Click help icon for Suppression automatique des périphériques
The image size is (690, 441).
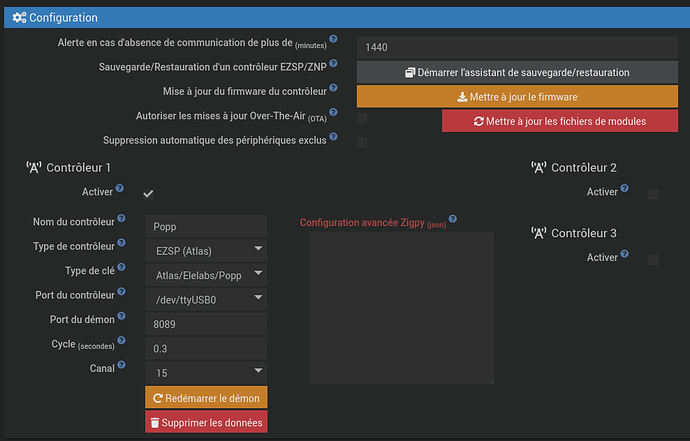(334, 137)
